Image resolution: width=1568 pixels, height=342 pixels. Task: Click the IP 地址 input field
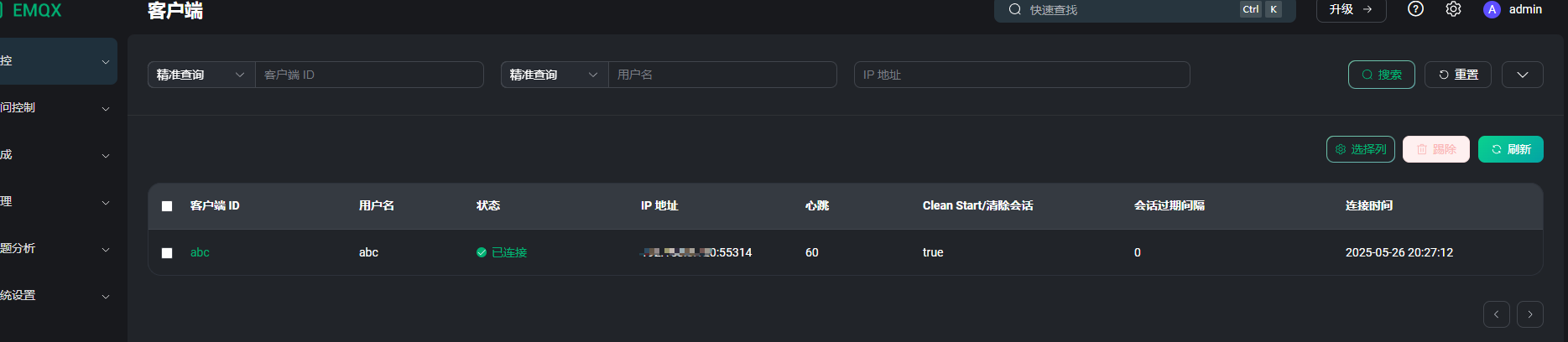(1022, 75)
